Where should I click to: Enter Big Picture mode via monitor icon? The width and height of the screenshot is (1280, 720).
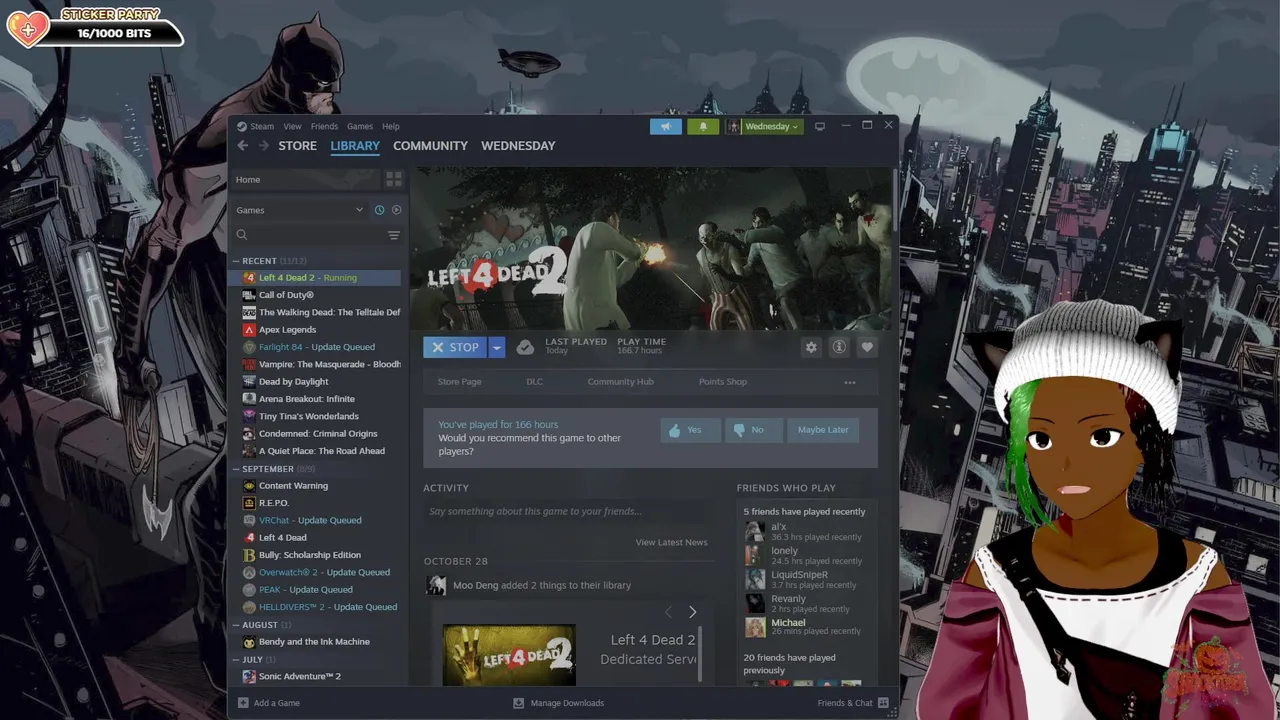[x=820, y=126]
